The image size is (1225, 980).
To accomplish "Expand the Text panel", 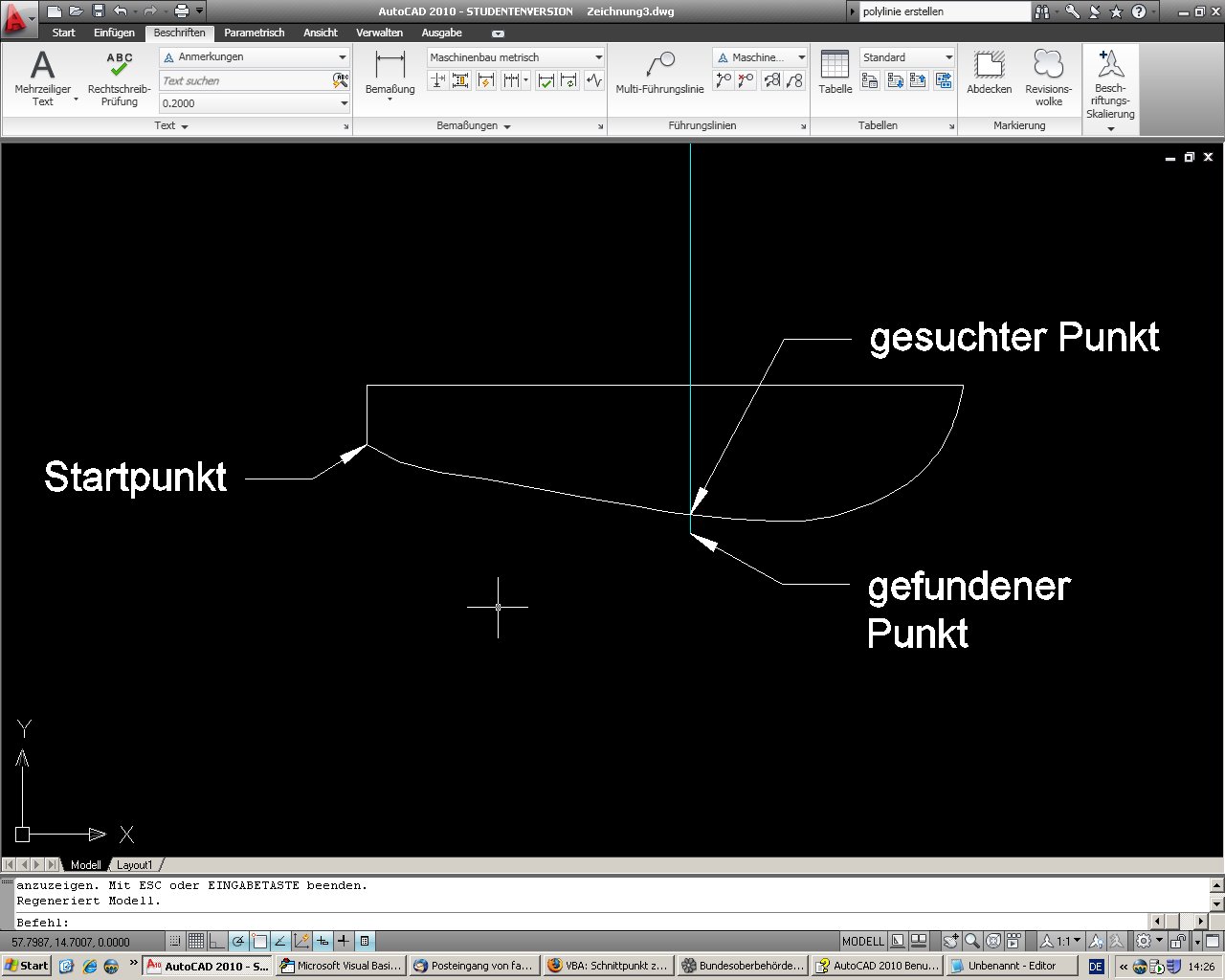I will [171, 125].
